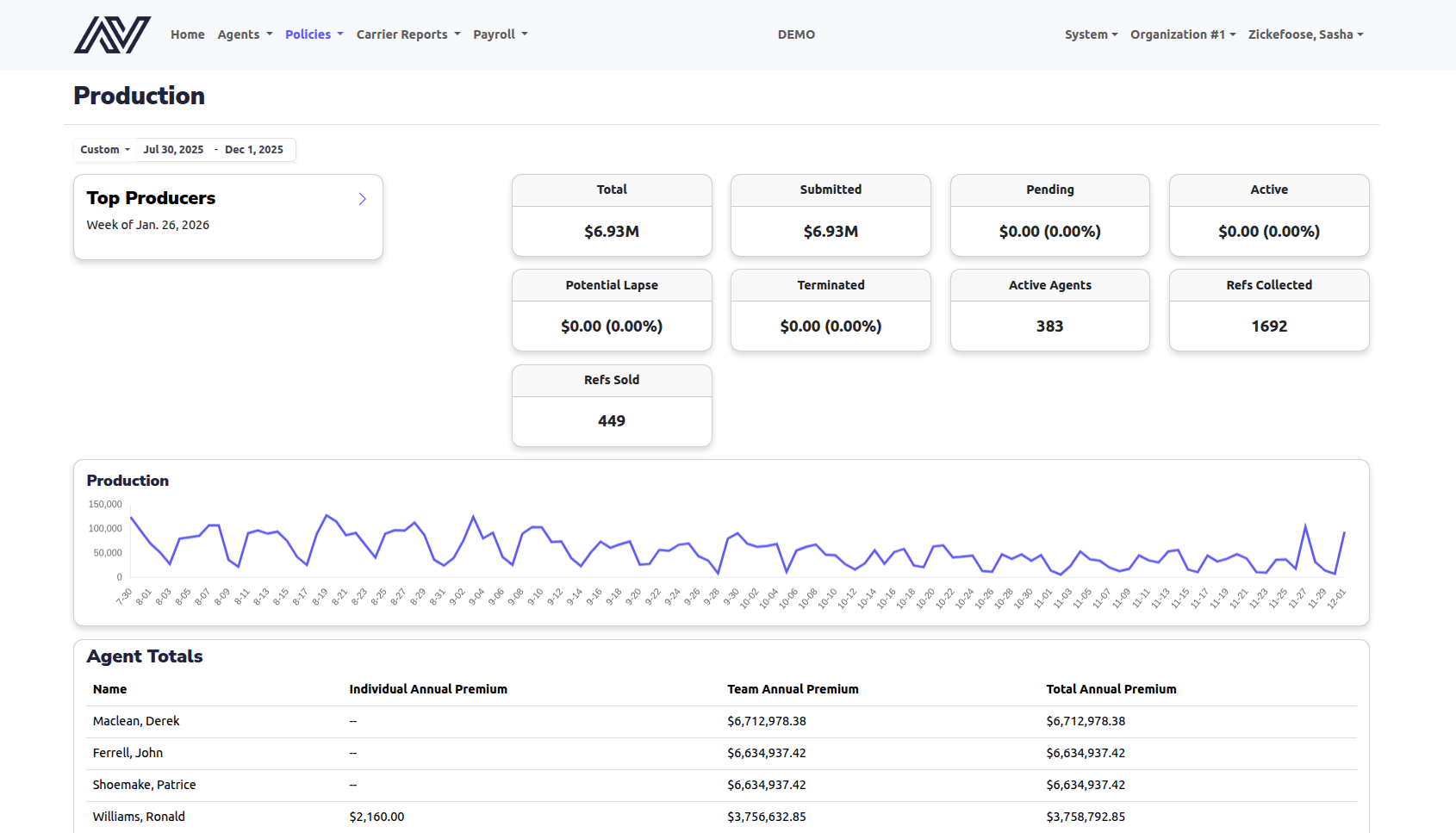This screenshot has height=833, width=1456.
Task: Open Payroll dropdown menu
Action: click(501, 34)
